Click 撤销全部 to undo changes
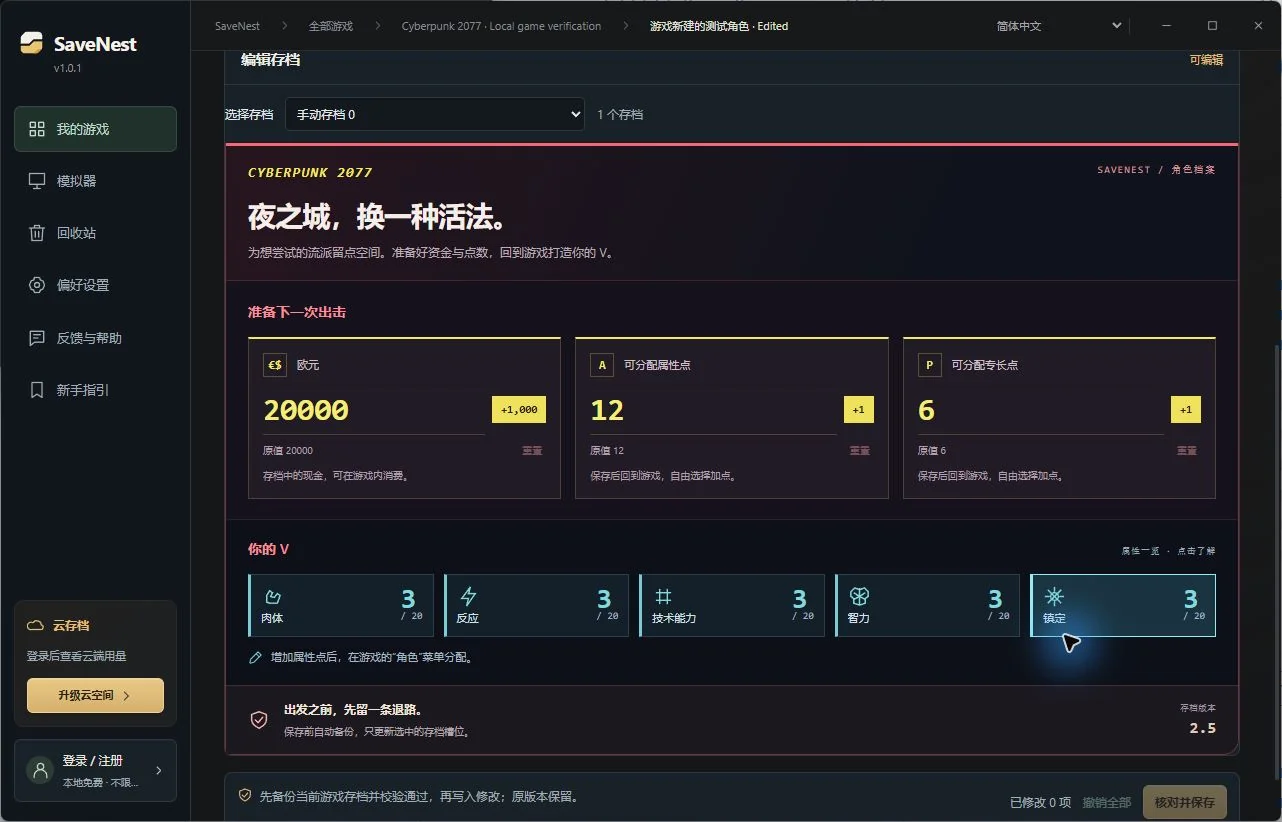The image size is (1282, 822). click(x=1107, y=802)
